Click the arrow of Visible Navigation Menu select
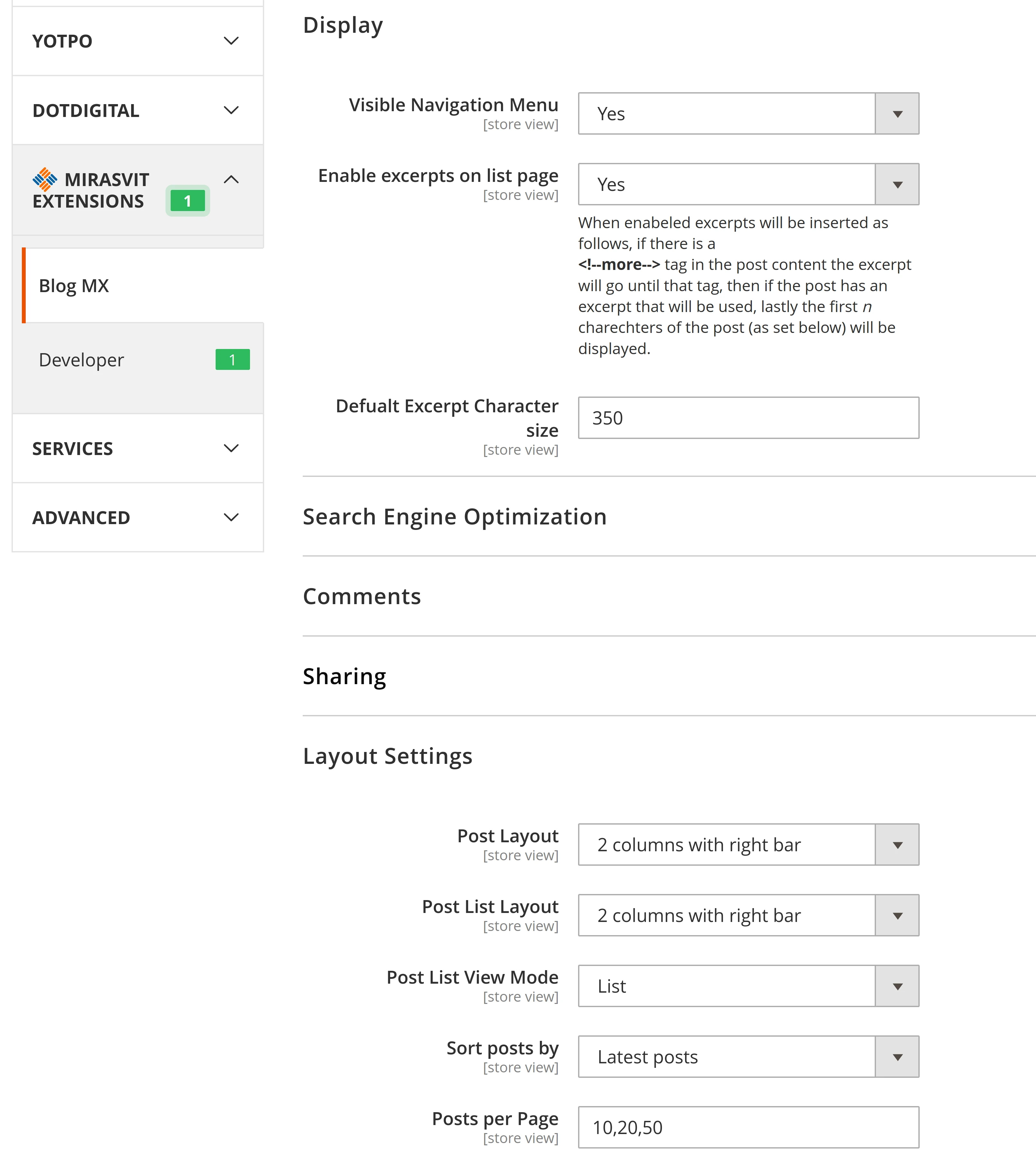The height and width of the screenshot is (1171, 1036). tap(897, 113)
